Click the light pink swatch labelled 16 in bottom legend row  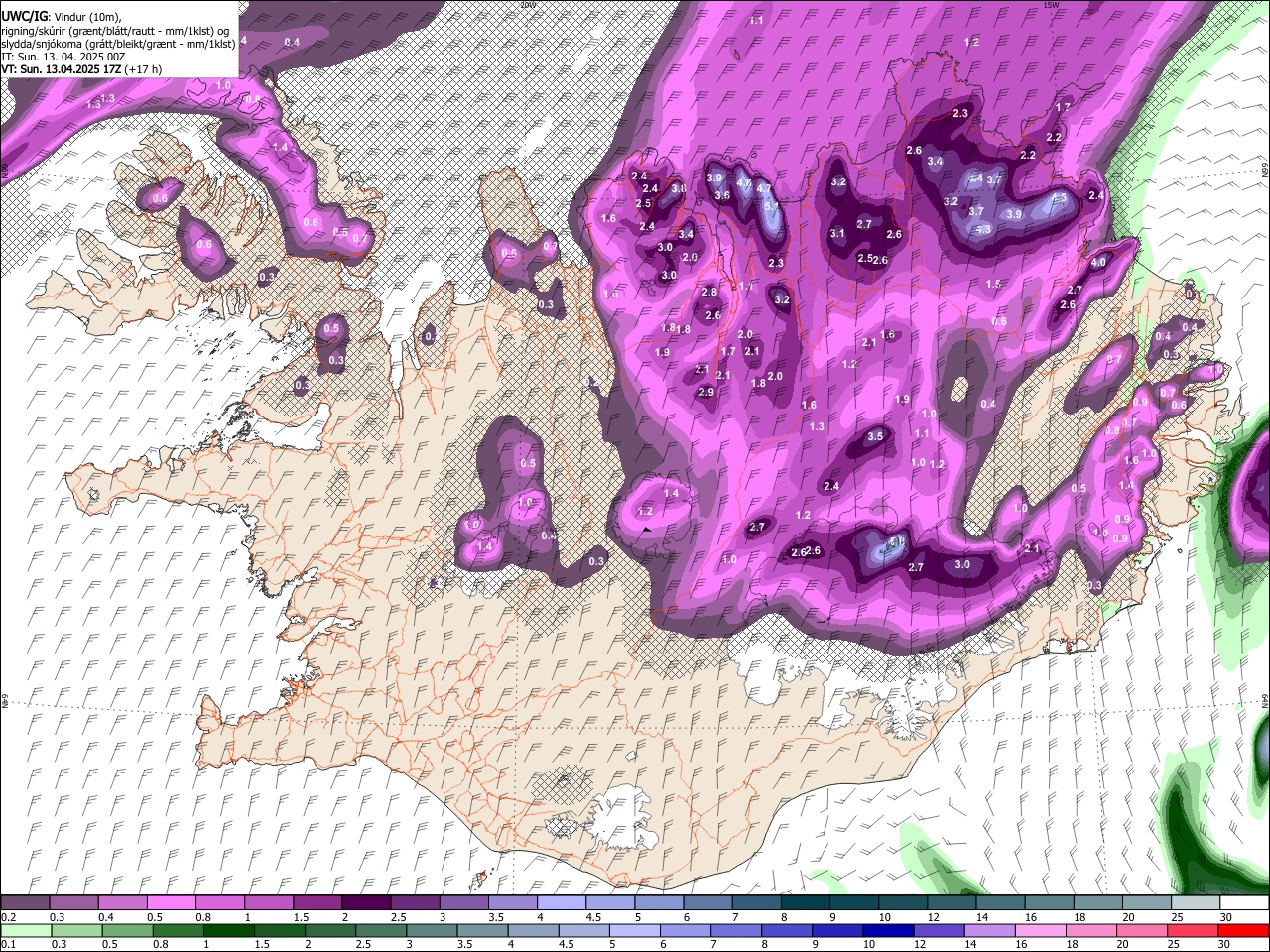coord(1039,930)
